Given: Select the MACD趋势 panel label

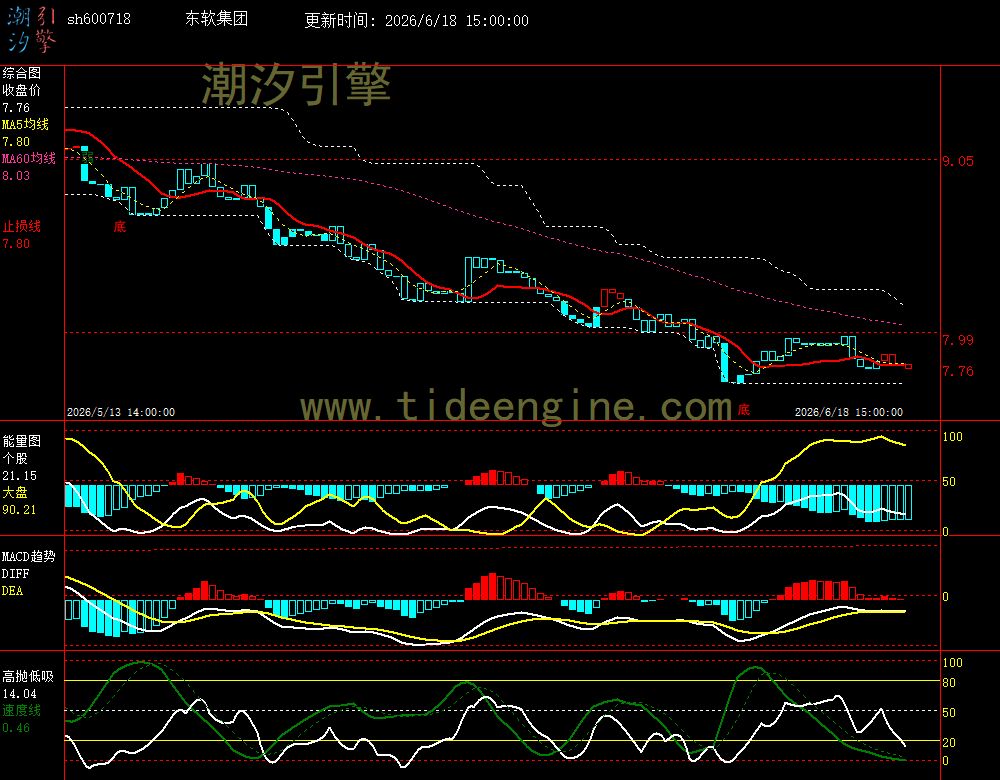Looking at the screenshot, I should [x=29, y=556].
